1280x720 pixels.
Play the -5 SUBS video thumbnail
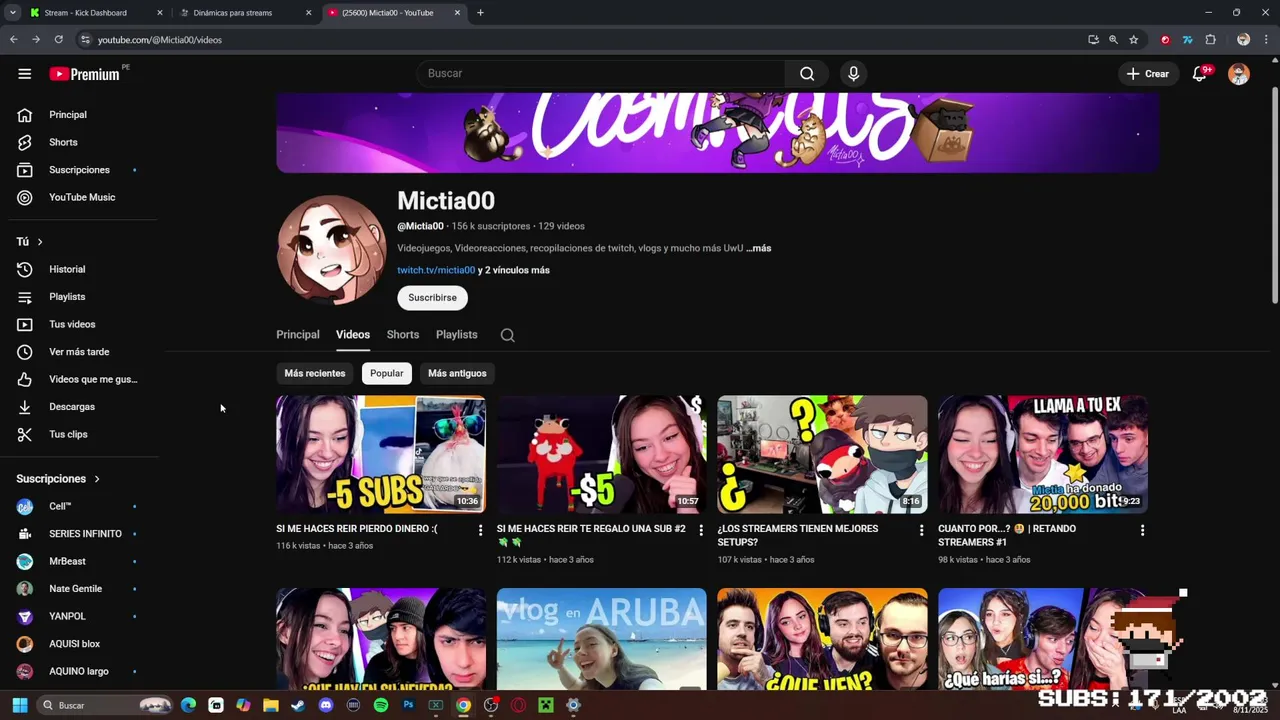click(x=381, y=454)
